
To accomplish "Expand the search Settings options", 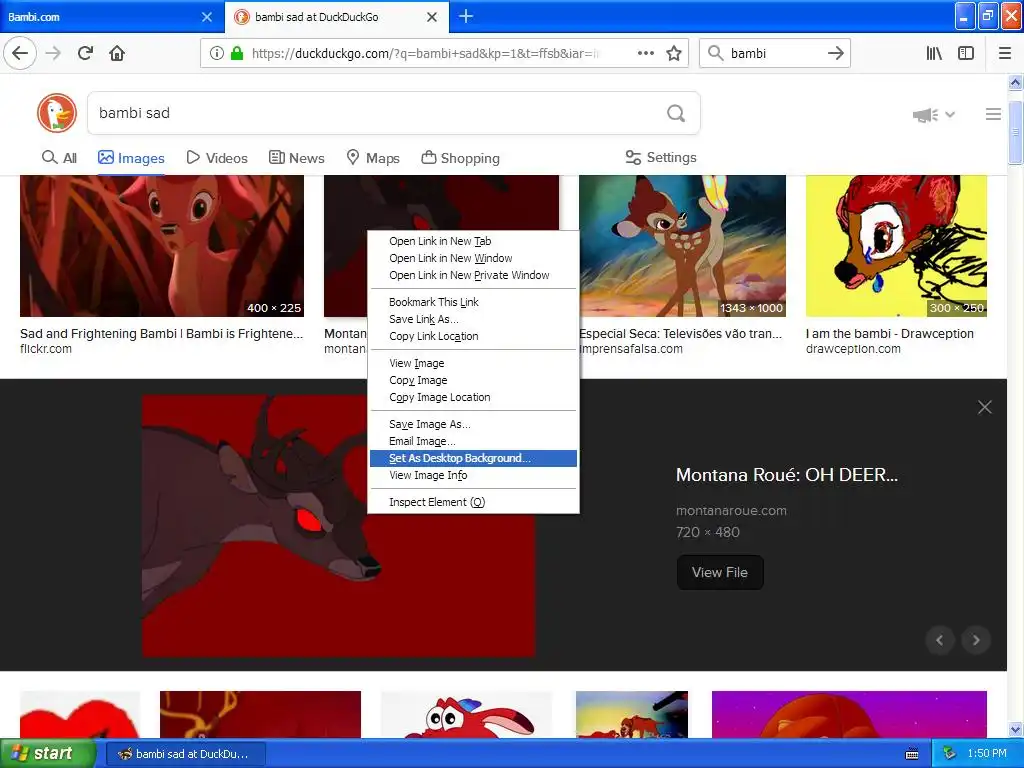I will [661, 157].
